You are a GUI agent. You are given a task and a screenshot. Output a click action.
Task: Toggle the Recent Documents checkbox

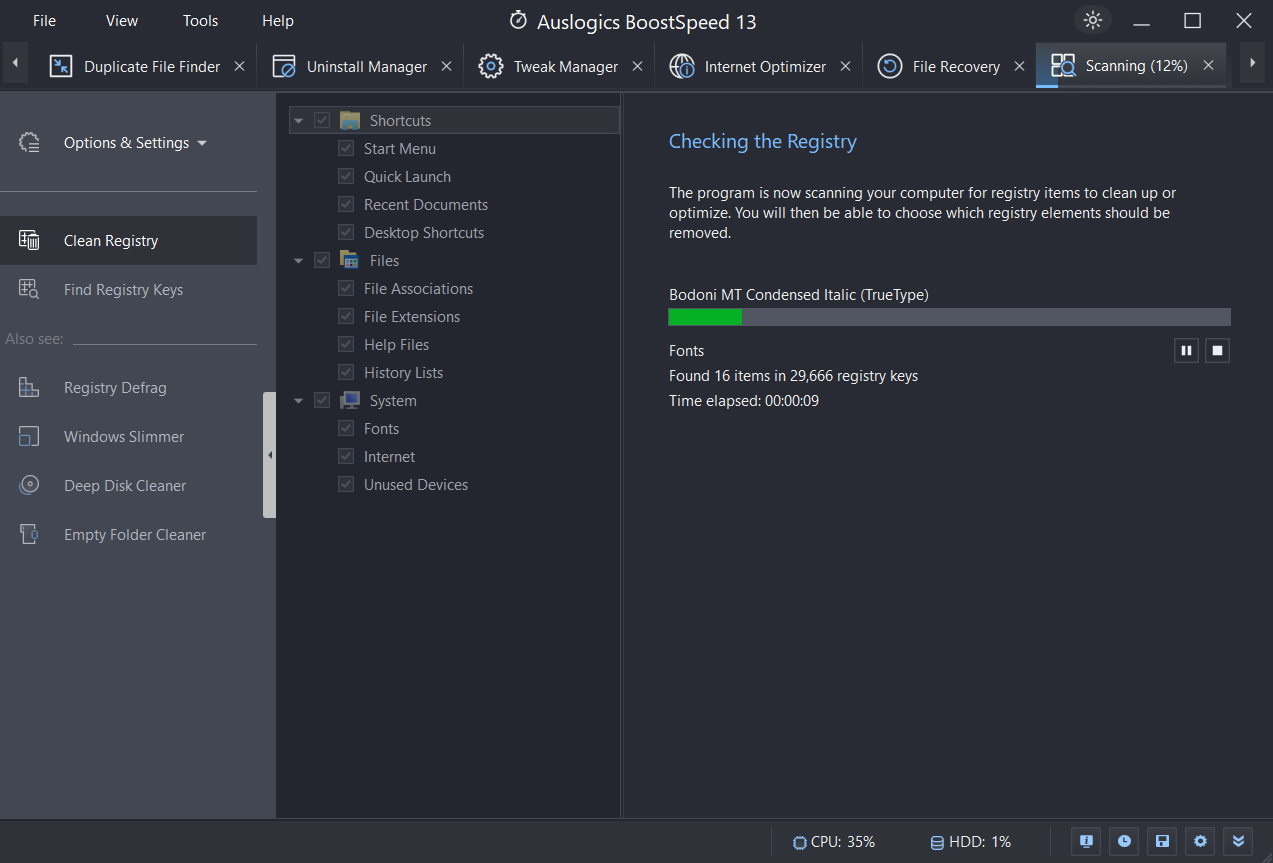(346, 204)
